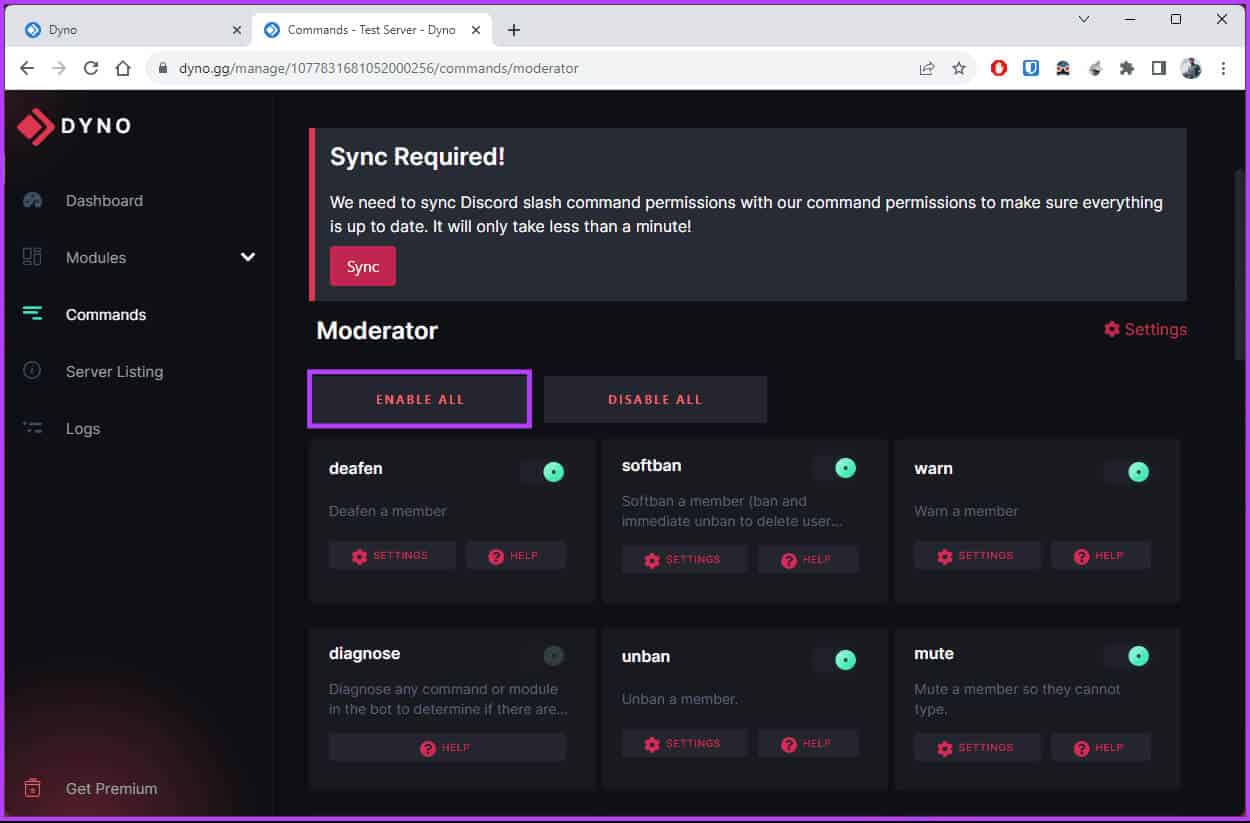Click the address bar URL
Screen dimensions: 1250x823
[379, 69]
